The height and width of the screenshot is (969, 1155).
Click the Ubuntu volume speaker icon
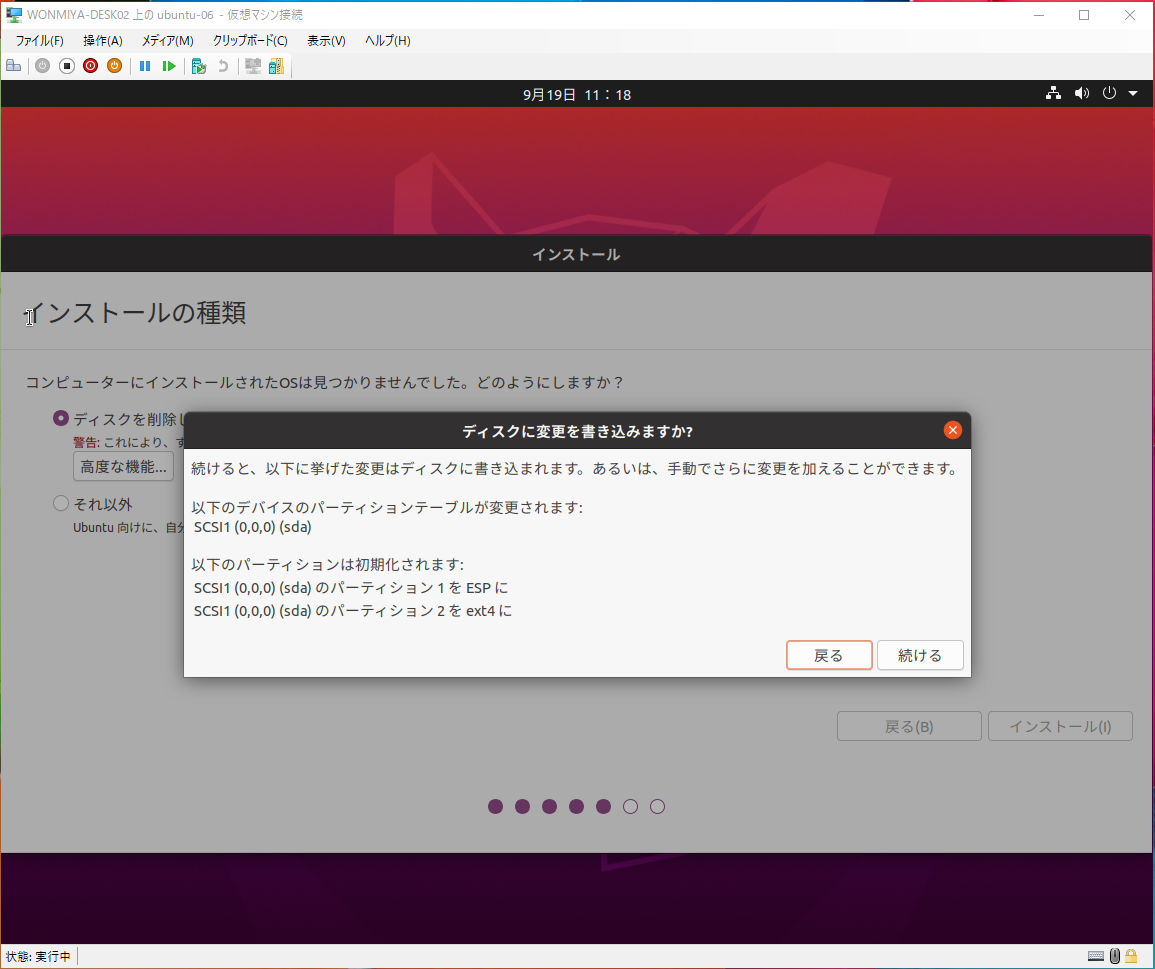pyautogui.click(x=1081, y=94)
